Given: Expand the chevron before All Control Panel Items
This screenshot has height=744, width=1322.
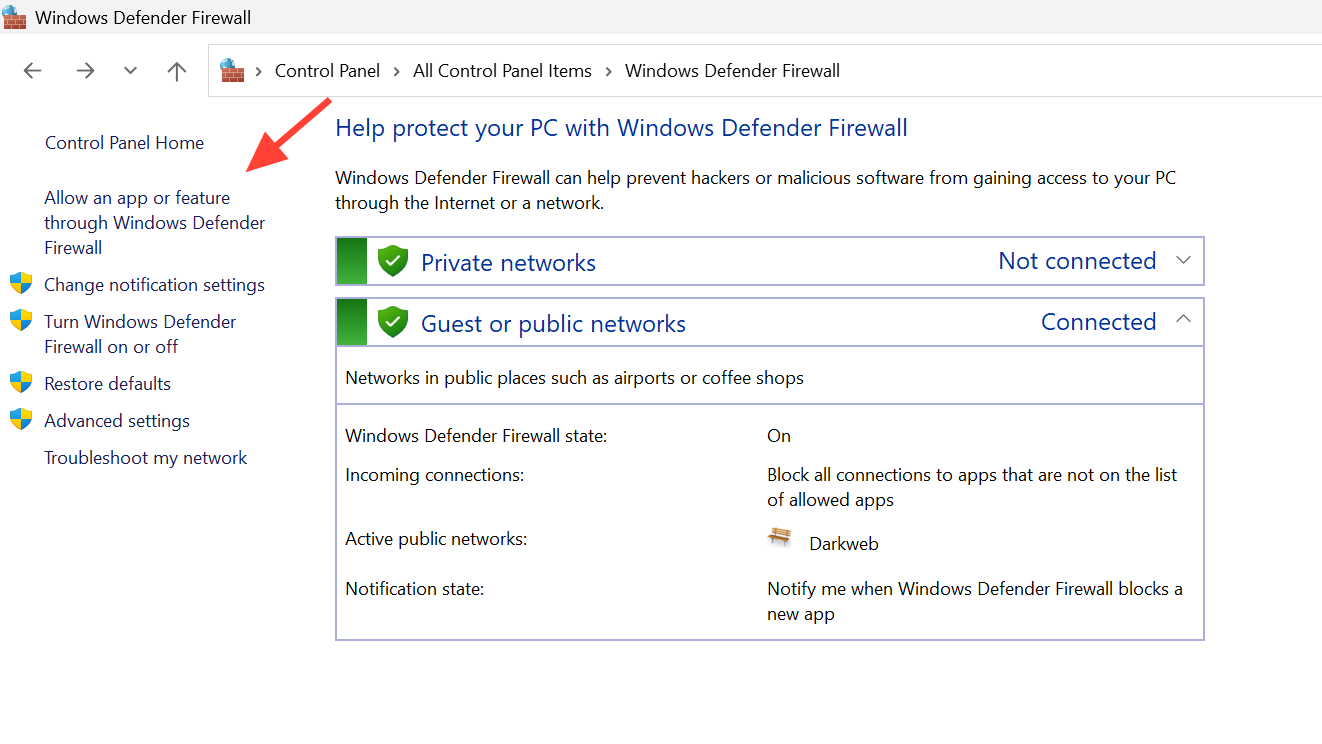Looking at the screenshot, I should pyautogui.click(x=397, y=71).
